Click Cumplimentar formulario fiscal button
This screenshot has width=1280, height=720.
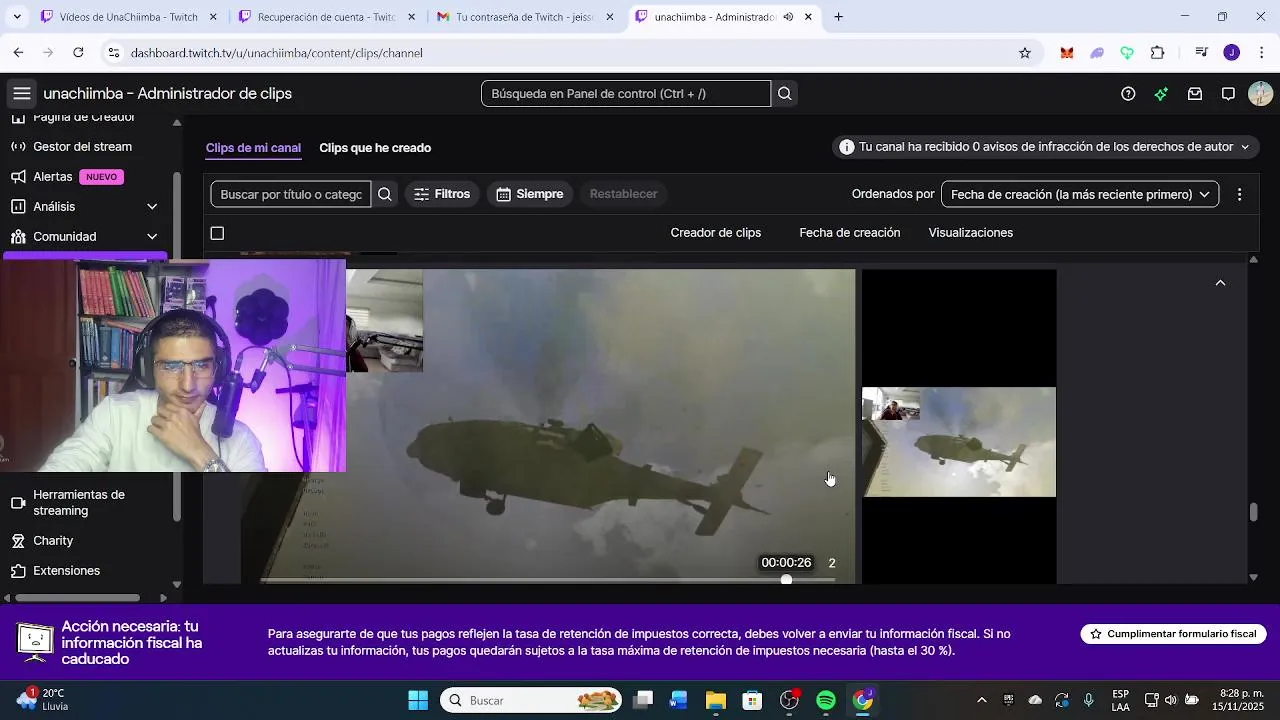1174,634
